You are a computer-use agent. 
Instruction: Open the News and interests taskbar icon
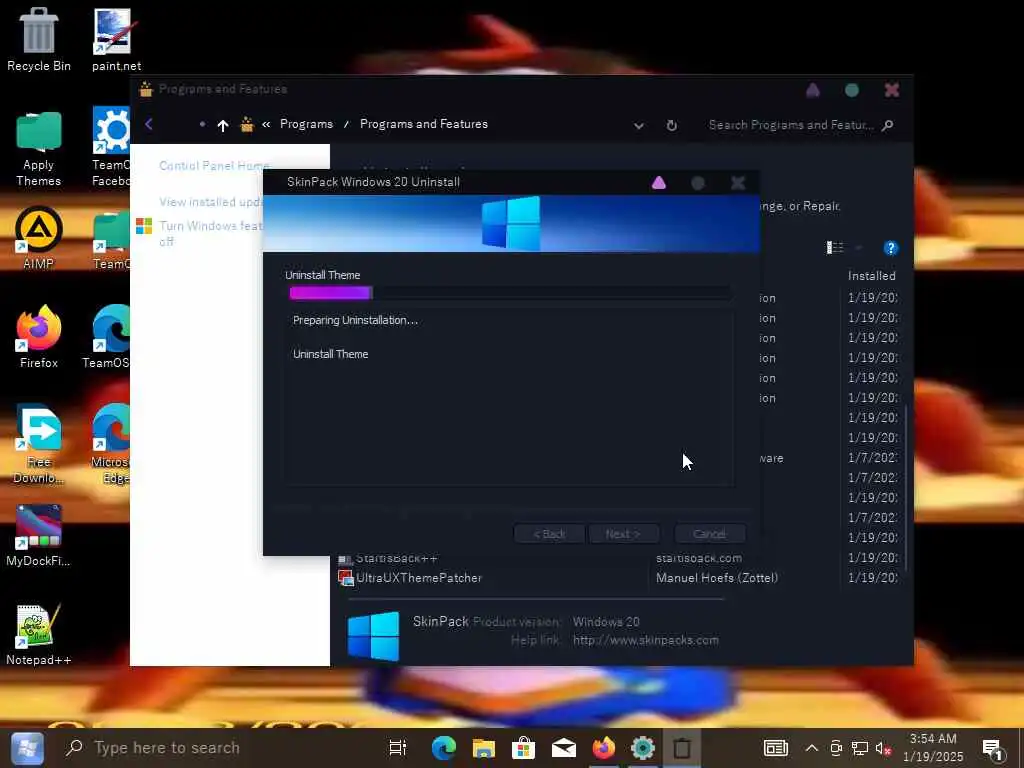click(776, 748)
